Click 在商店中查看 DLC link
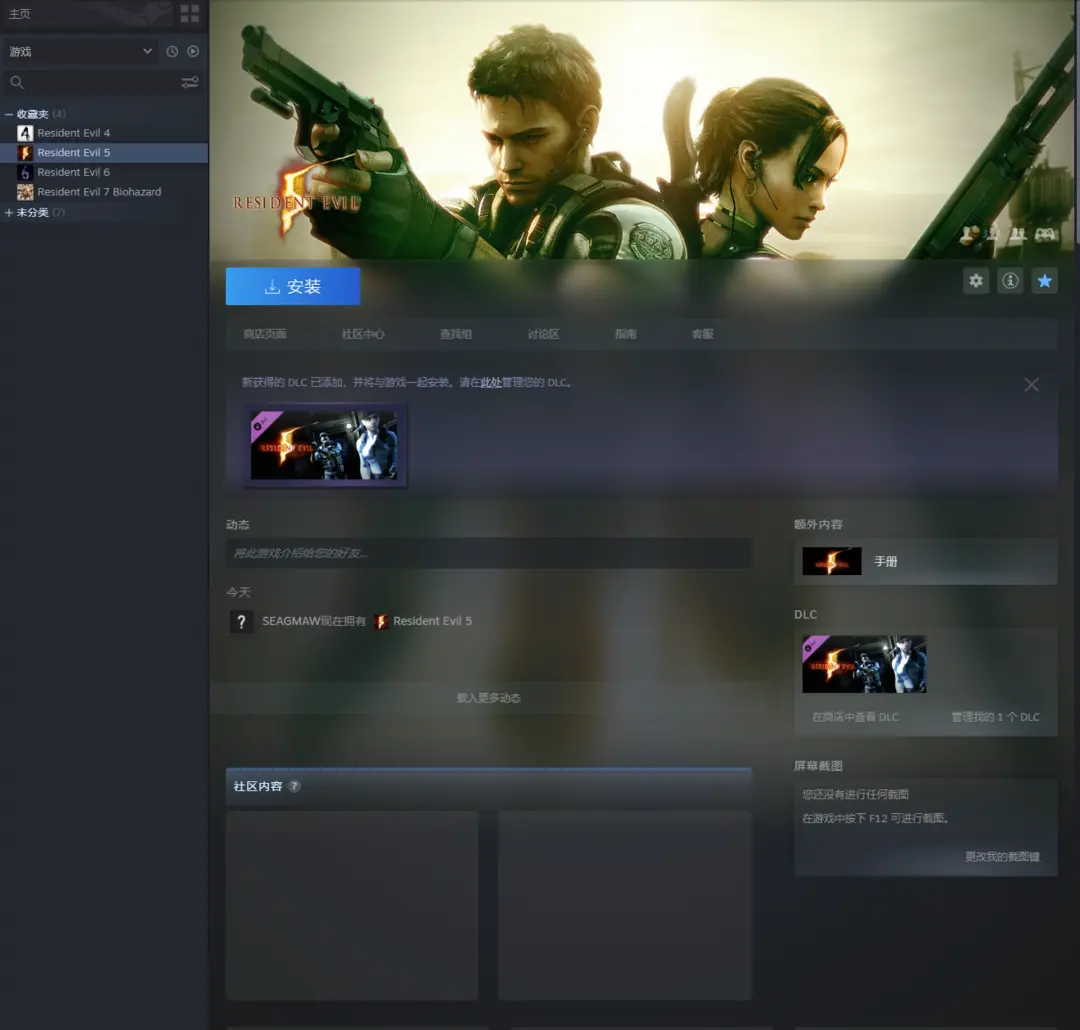1080x1030 pixels. point(855,717)
